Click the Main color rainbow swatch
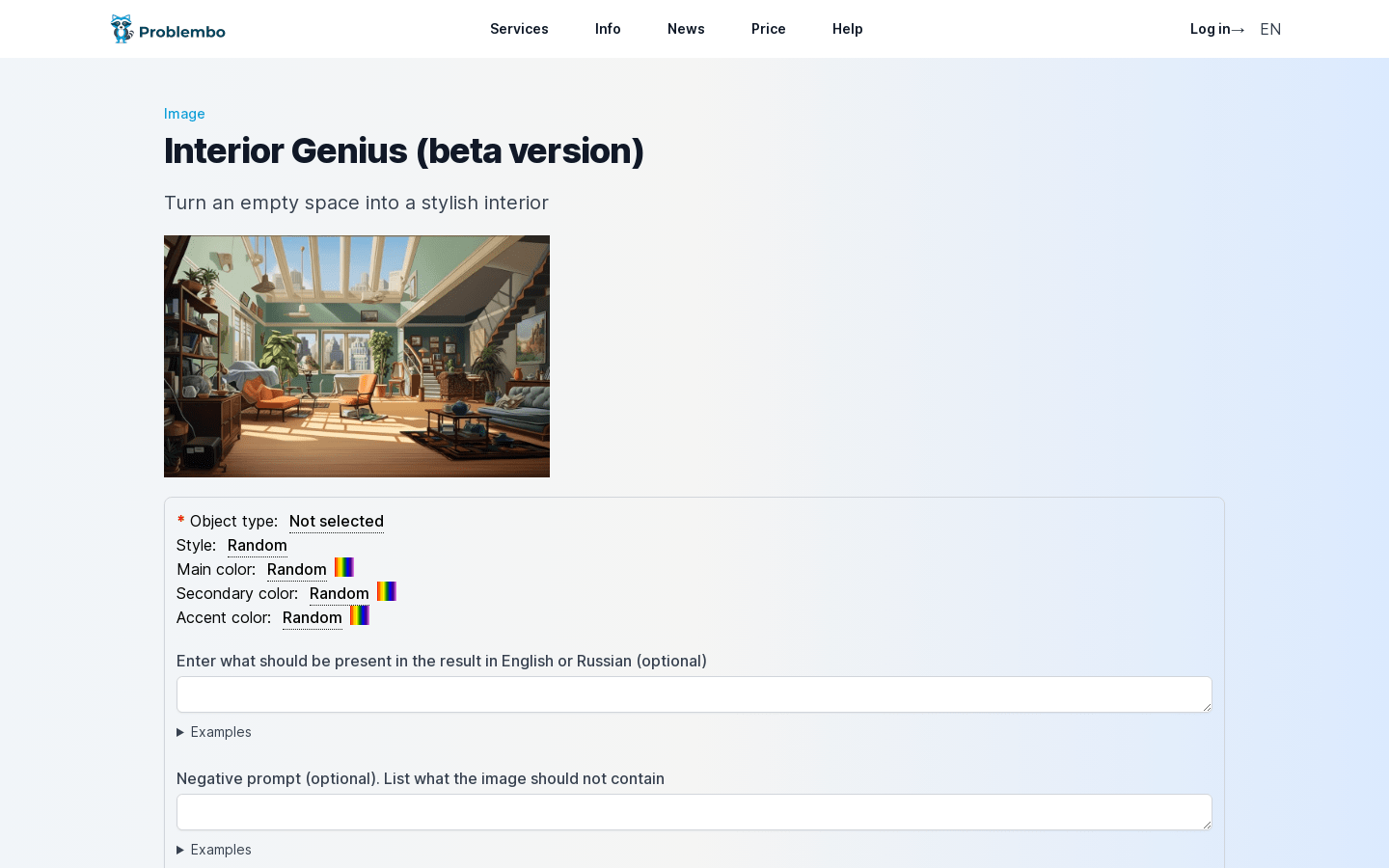This screenshot has width=1389, height=868. coord(344,567)
